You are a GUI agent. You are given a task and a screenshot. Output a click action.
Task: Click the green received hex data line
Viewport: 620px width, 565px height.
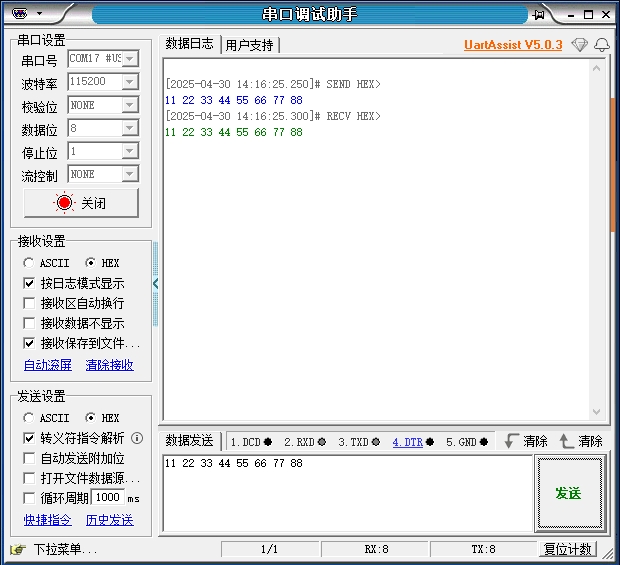click(234, 132)
